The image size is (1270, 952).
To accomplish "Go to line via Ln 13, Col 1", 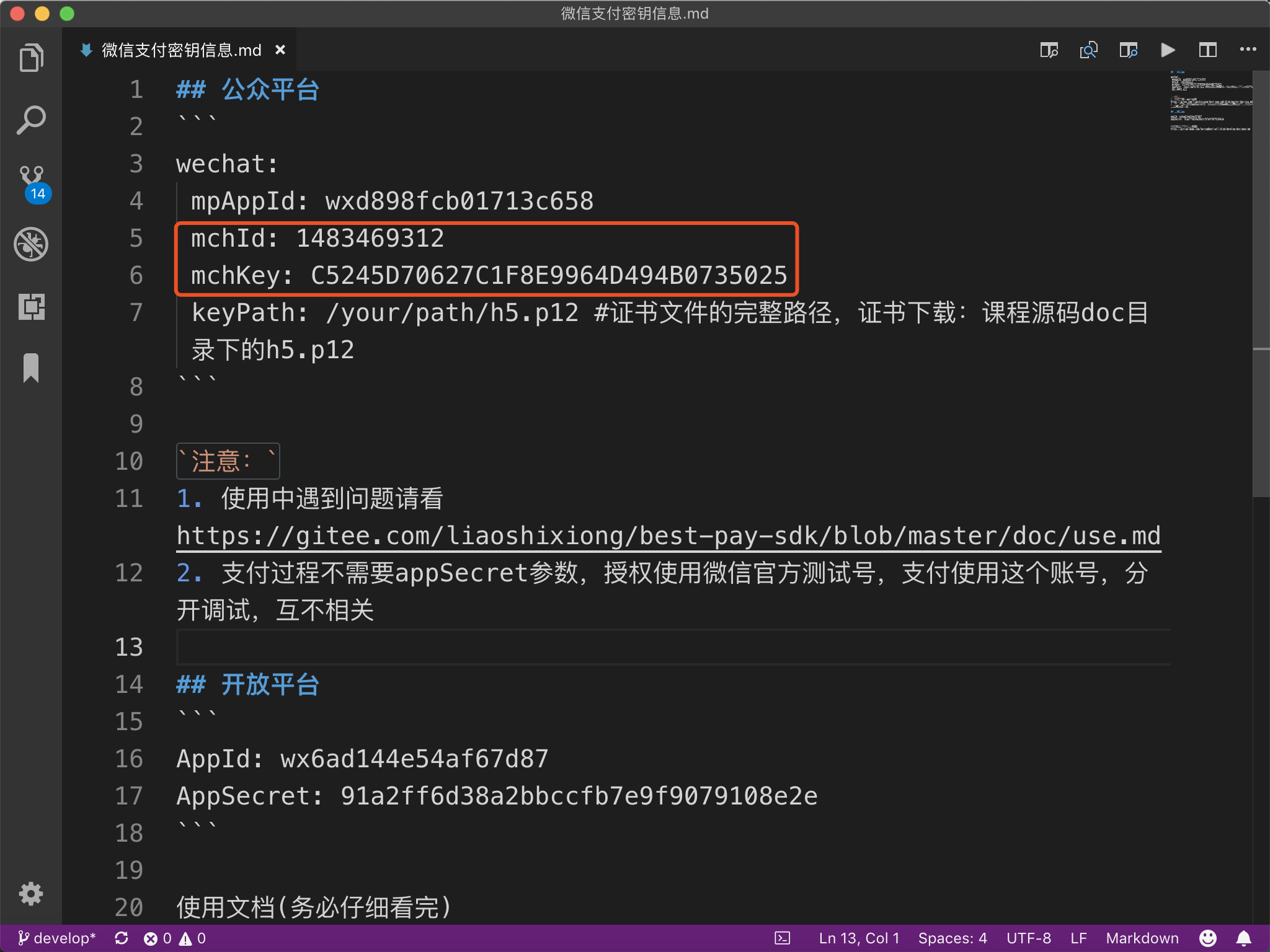I will [x=859, y=938].
